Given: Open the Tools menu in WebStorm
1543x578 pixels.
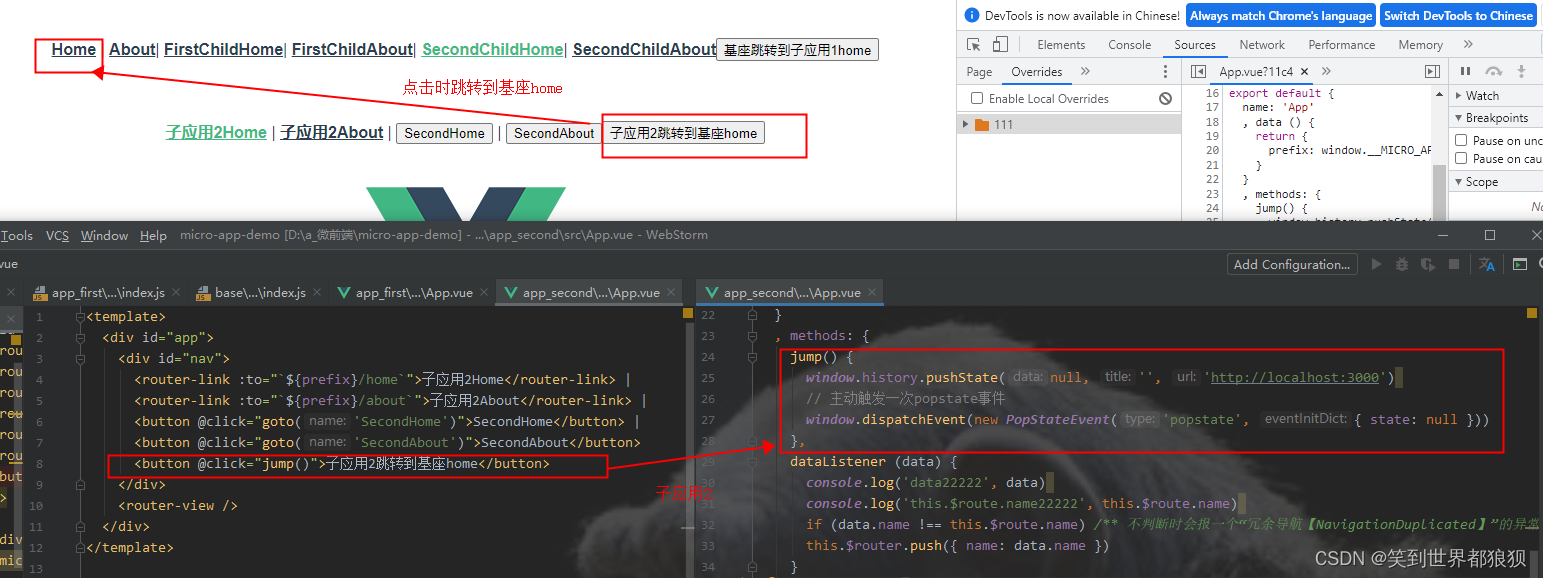Looking at the screenshot, I should tap(17, 235).
